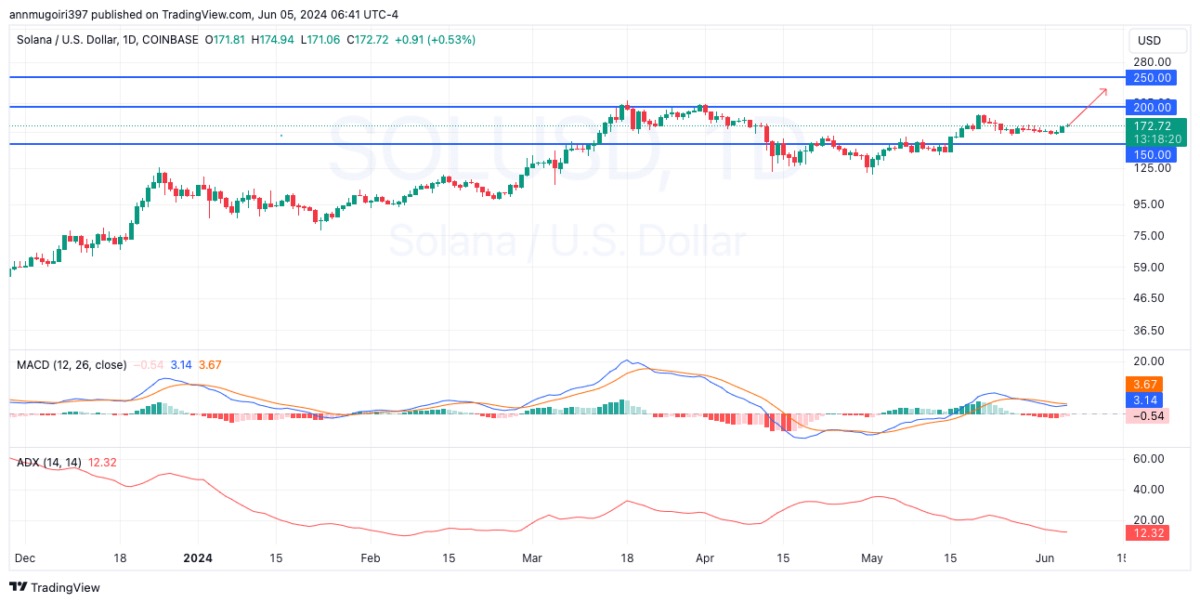Click the MACD (12, 26, close) legend
Screen dimensions: 1200x603
[x=72, y=365]
